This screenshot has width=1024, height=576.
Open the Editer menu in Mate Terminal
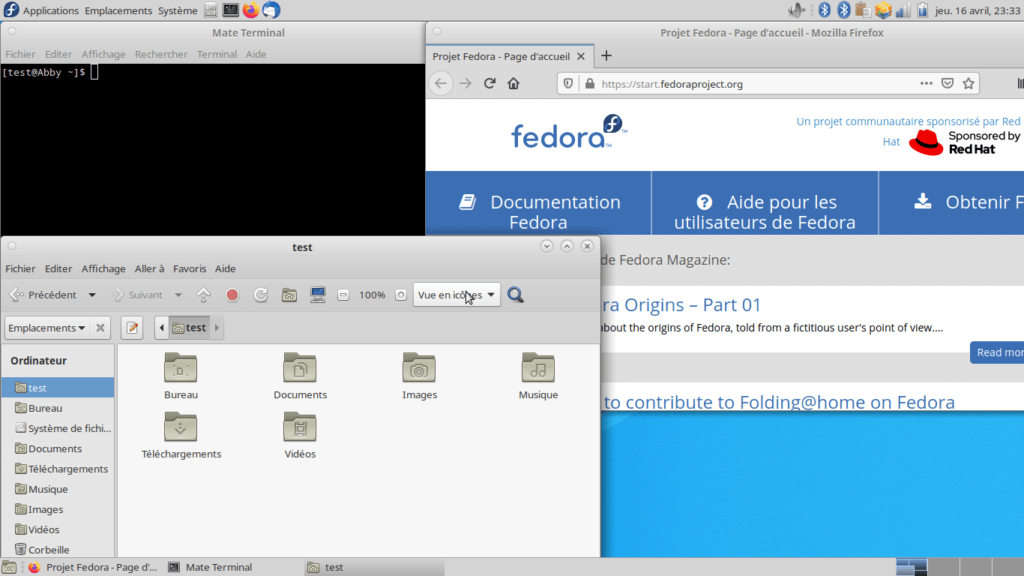pos(58,54)
